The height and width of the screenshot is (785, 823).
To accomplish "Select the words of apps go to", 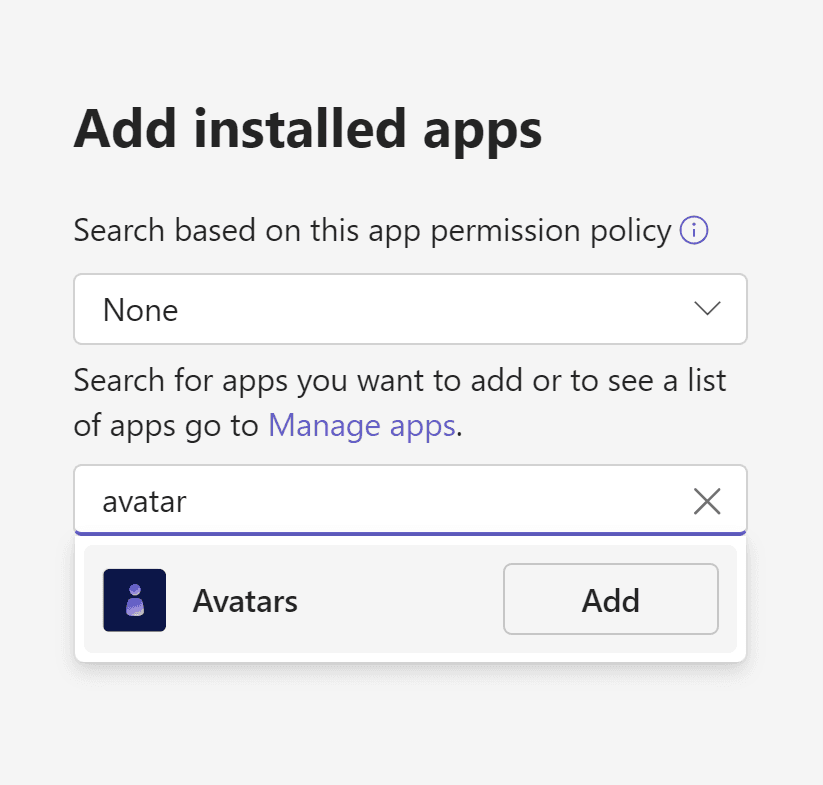I will 165,426.
